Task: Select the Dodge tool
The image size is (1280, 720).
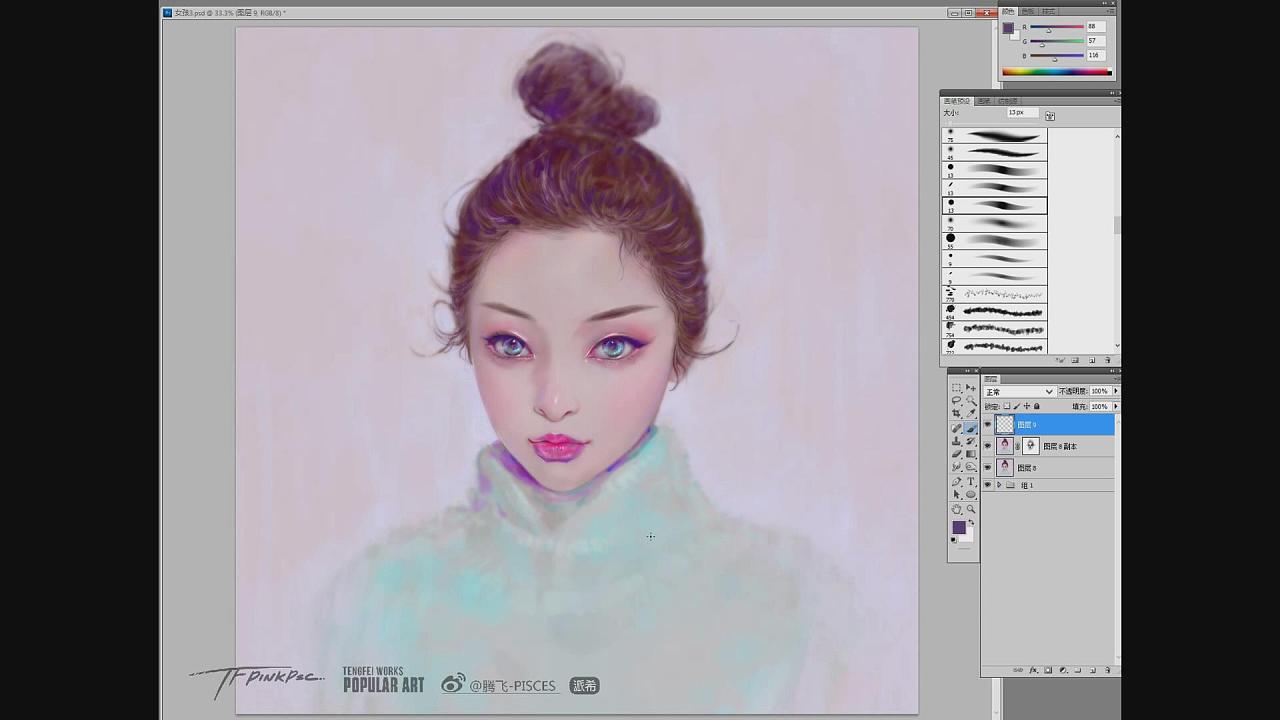Action: pyautogui.click(x=971, y=467)
